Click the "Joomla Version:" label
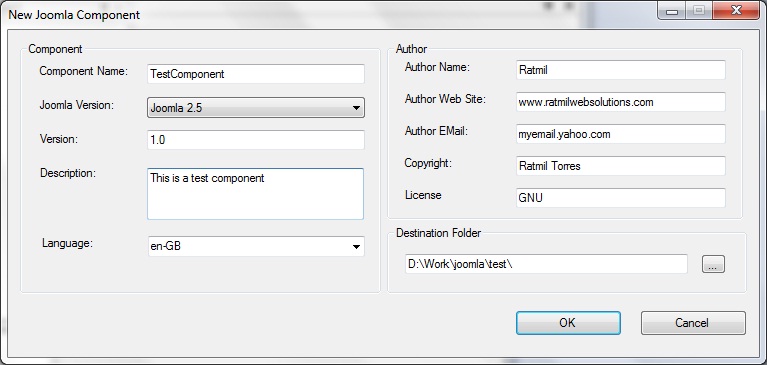The width and height of the screenshot is (767, 365). [x=76, y=105]
